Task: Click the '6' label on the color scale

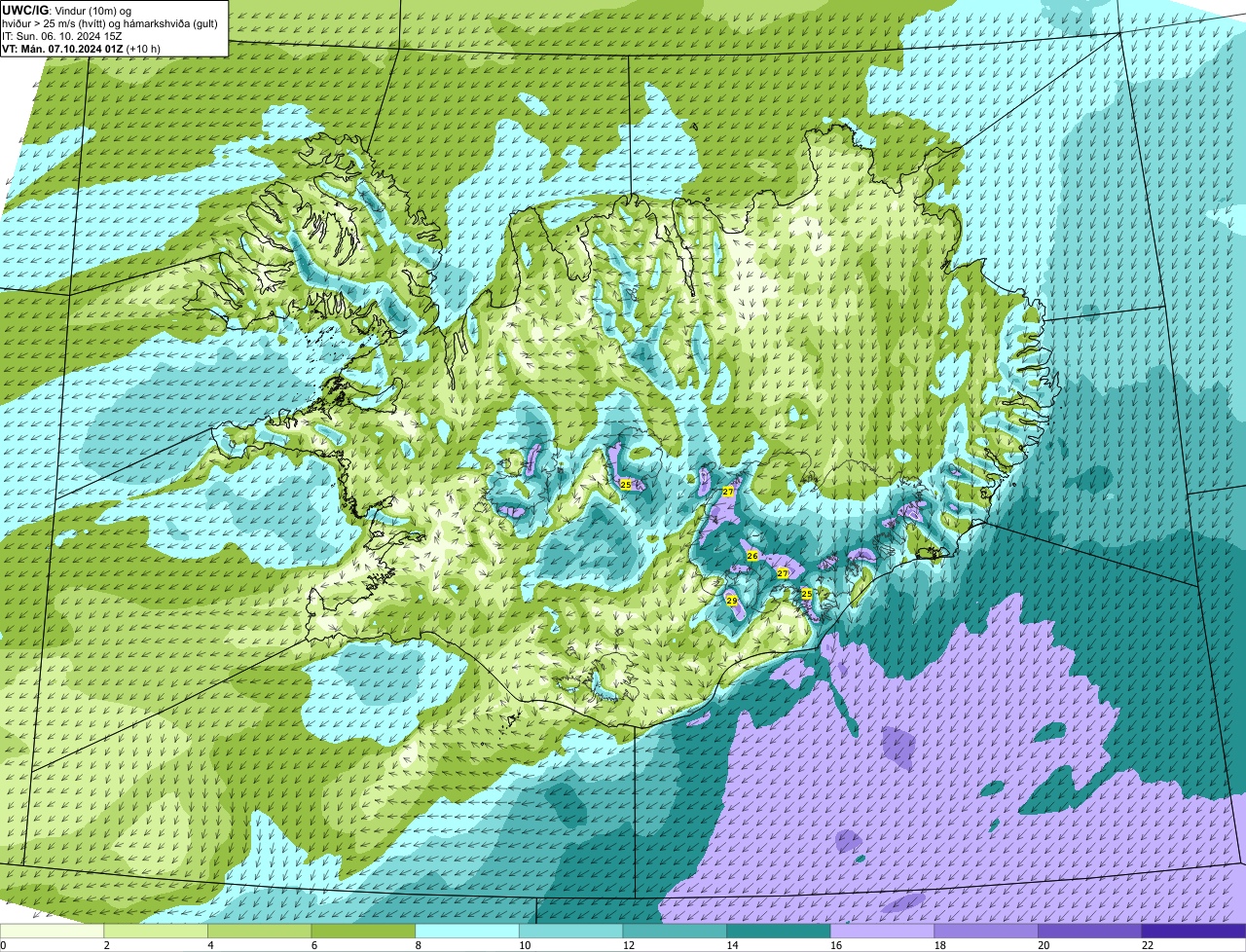Action: [314, 945]
